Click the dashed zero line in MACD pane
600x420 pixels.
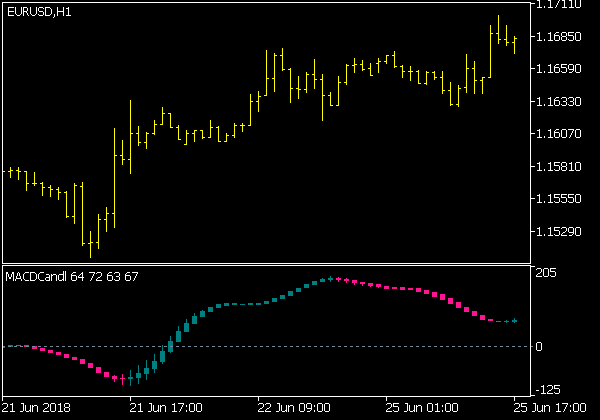coord(266,347)
